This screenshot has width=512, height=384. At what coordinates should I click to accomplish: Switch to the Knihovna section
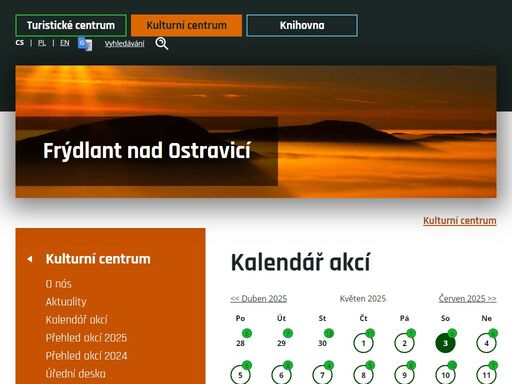pos(302,25)
